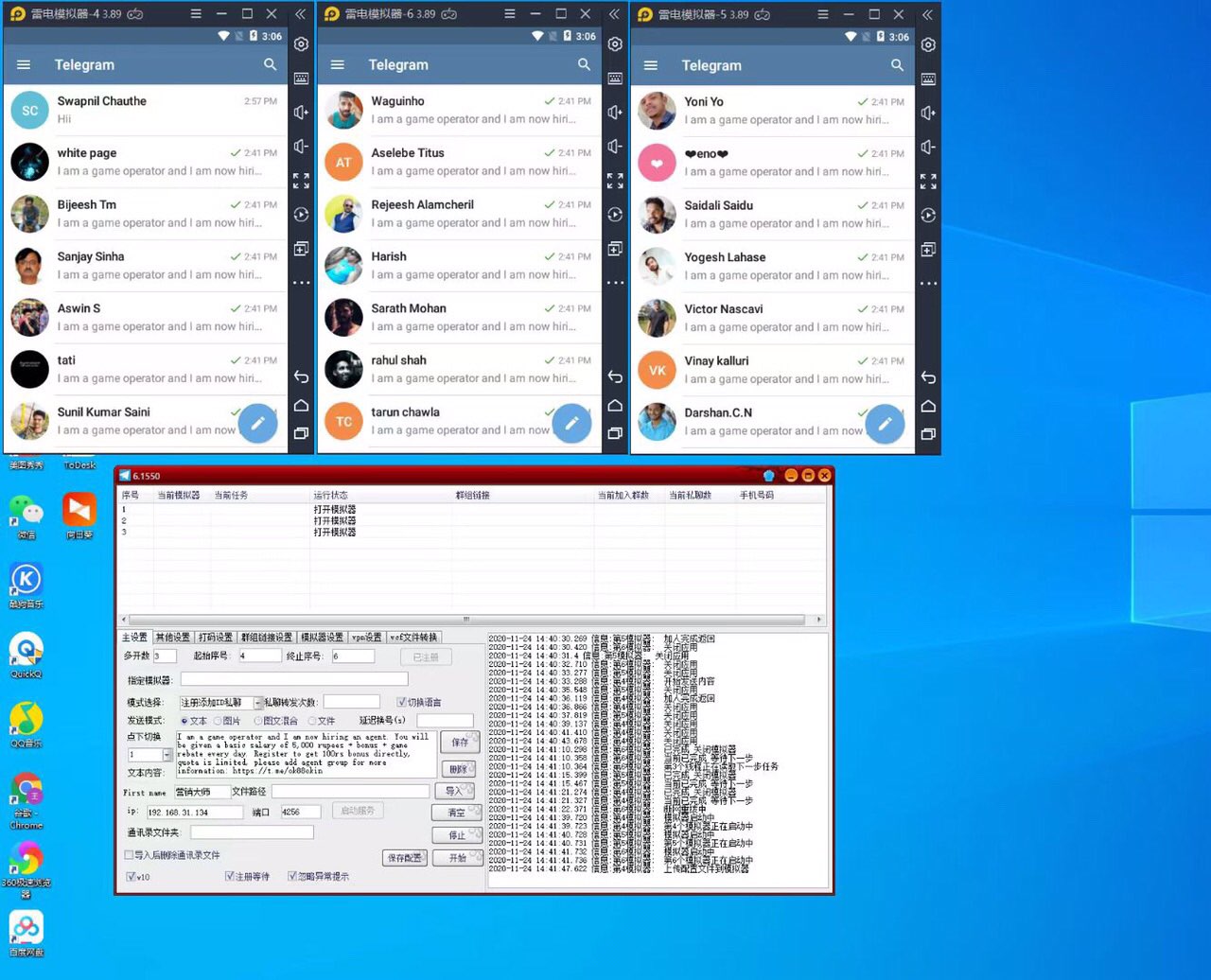Open title bar menu of 雷电模拟器-6

509,14
